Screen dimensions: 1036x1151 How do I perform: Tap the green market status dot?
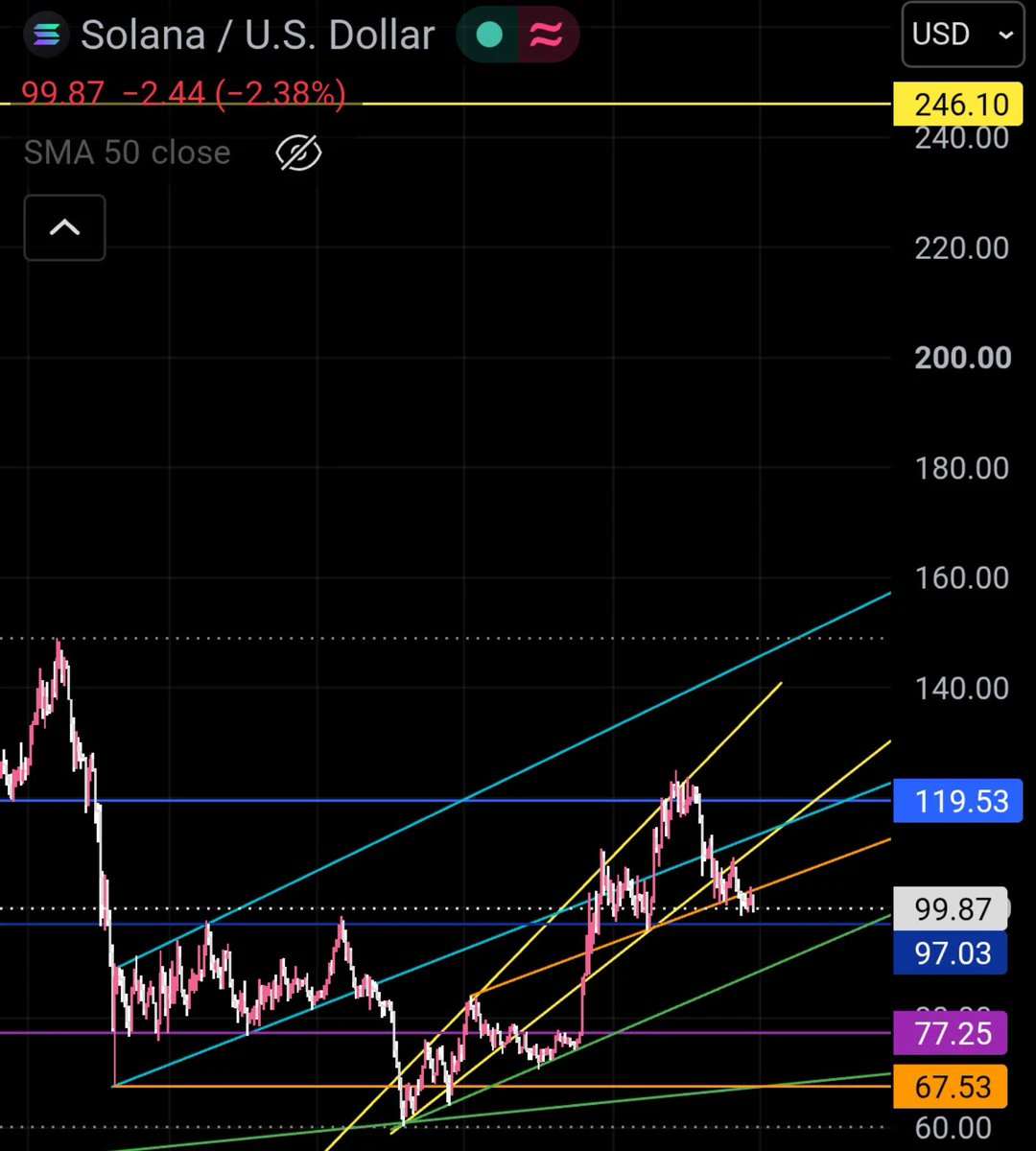[x=489, y=35]
